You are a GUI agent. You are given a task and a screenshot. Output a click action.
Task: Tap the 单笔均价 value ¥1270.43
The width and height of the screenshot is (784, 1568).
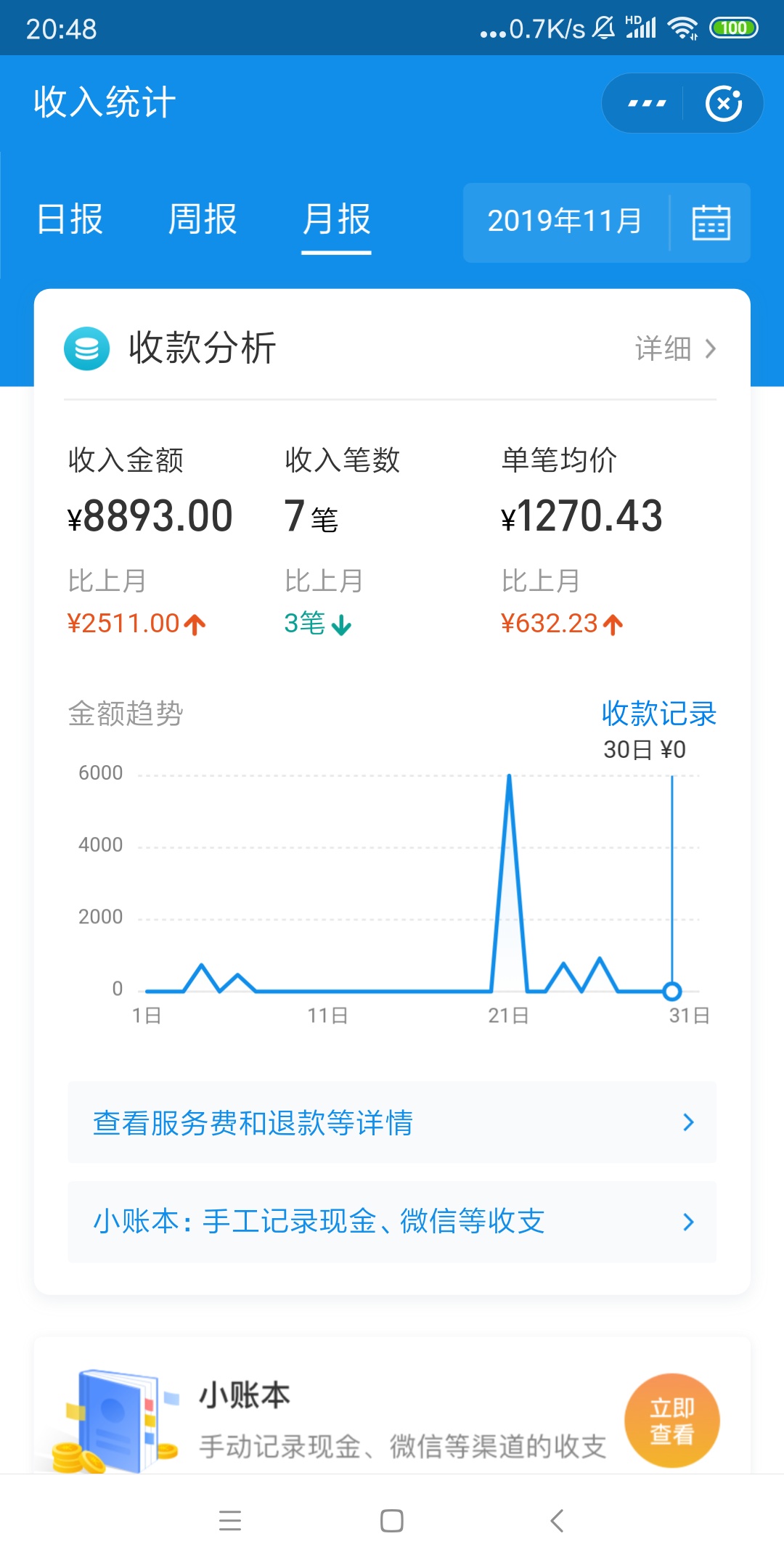(581, 517)
